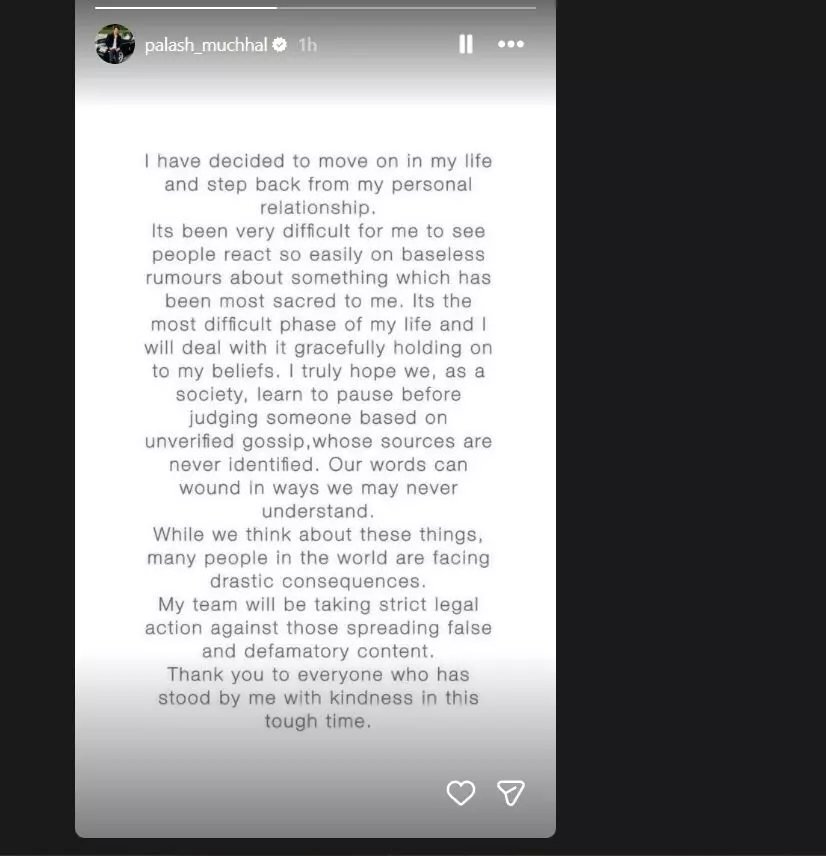Viewport: 826px width, 856px height.
Task: Click the "unverified gossip, whose sources are" line
Action: click(318, 441)
